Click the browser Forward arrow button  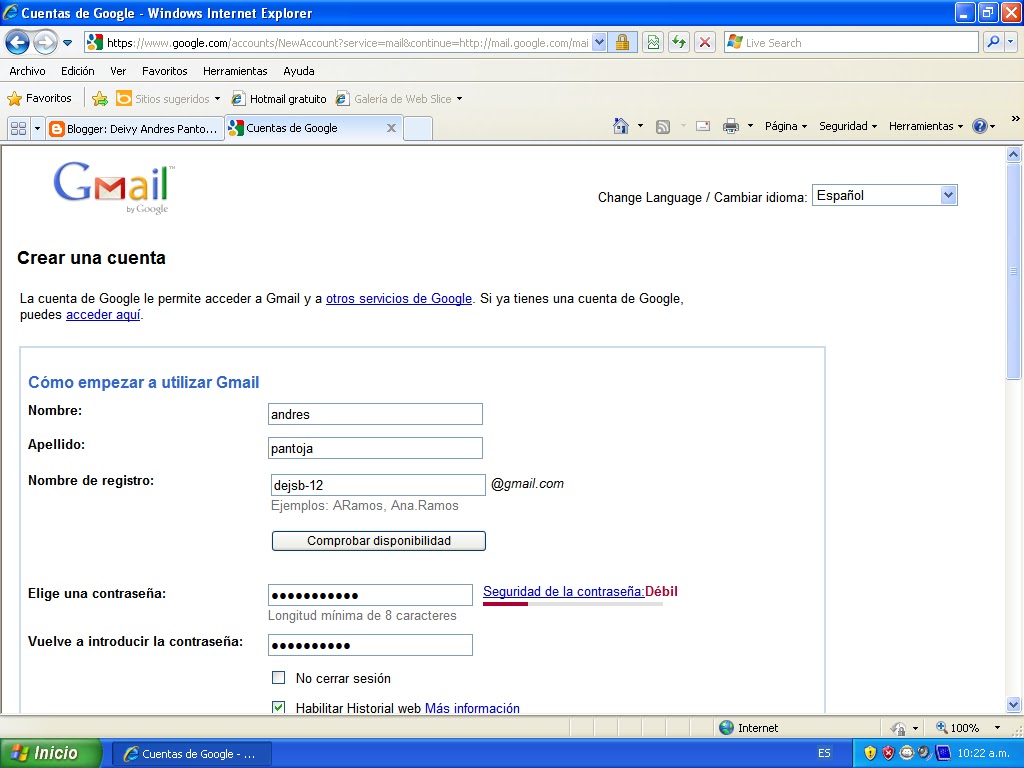[x=45, y=43]
